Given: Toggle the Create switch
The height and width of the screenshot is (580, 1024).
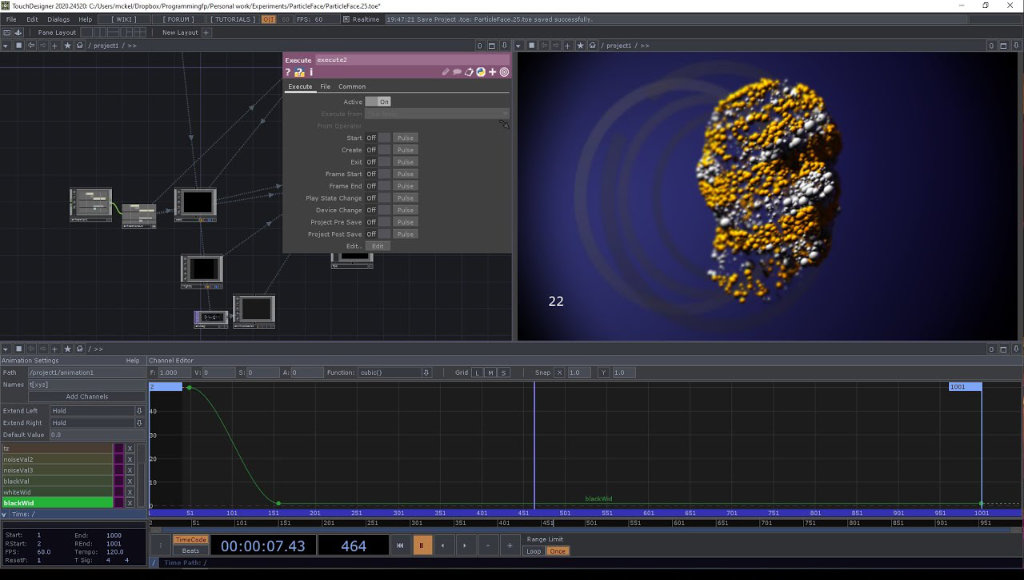Looking at the screenshot, I should click(x=377, y=150).
